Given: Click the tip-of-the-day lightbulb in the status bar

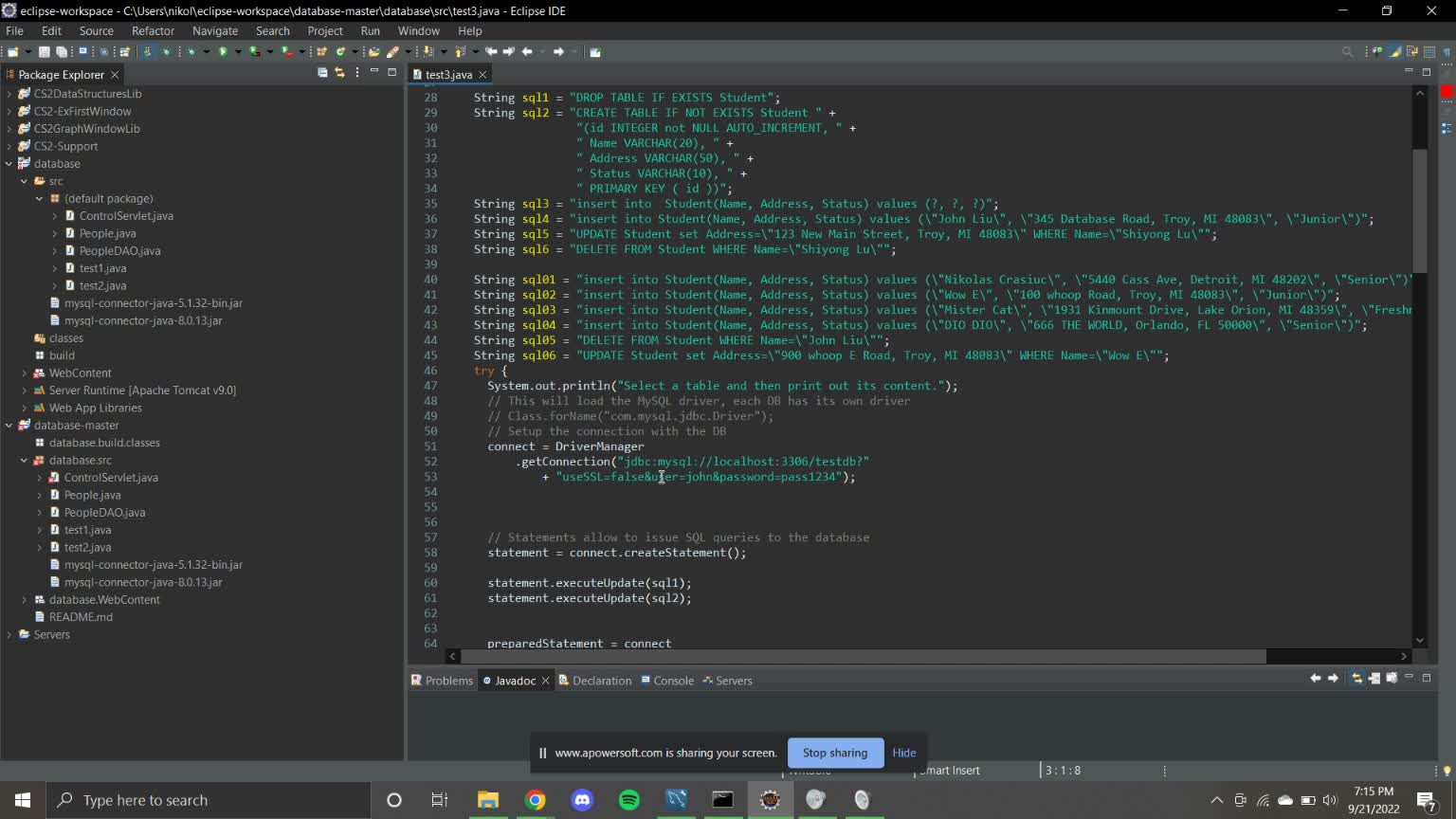Looking at the screenshot, I should 1447,771.
